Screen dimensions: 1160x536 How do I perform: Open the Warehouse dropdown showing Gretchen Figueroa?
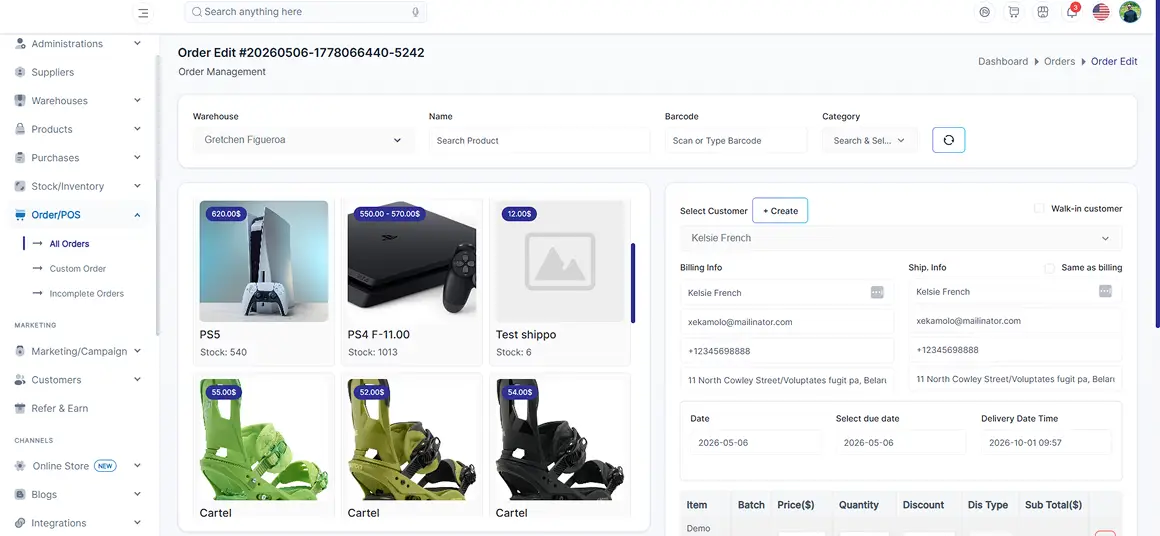[x=303, y=140]
